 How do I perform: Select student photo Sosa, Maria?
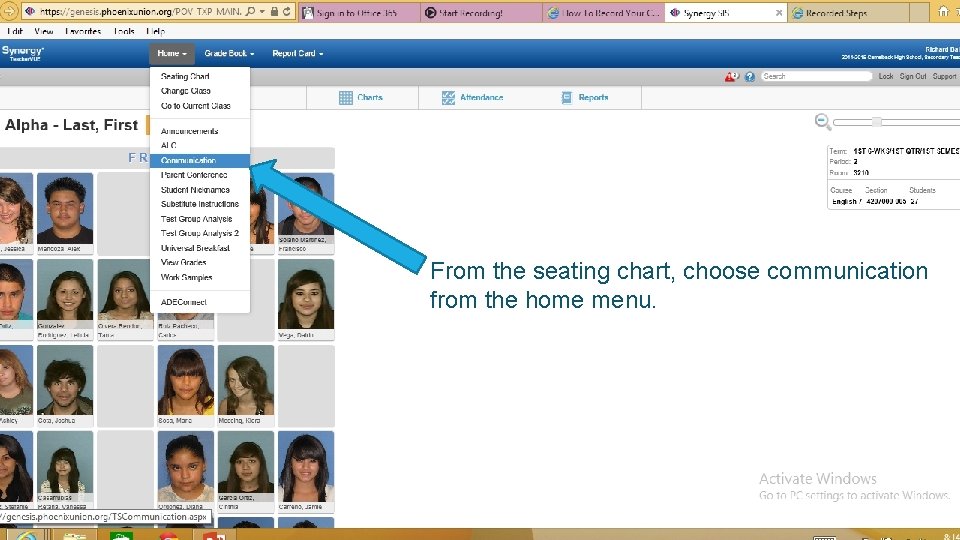(x=186, y=386)
